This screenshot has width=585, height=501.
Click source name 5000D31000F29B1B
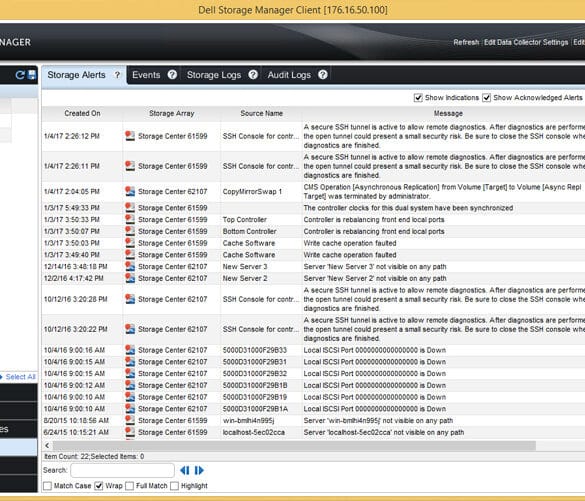click(x=254, y=385)
